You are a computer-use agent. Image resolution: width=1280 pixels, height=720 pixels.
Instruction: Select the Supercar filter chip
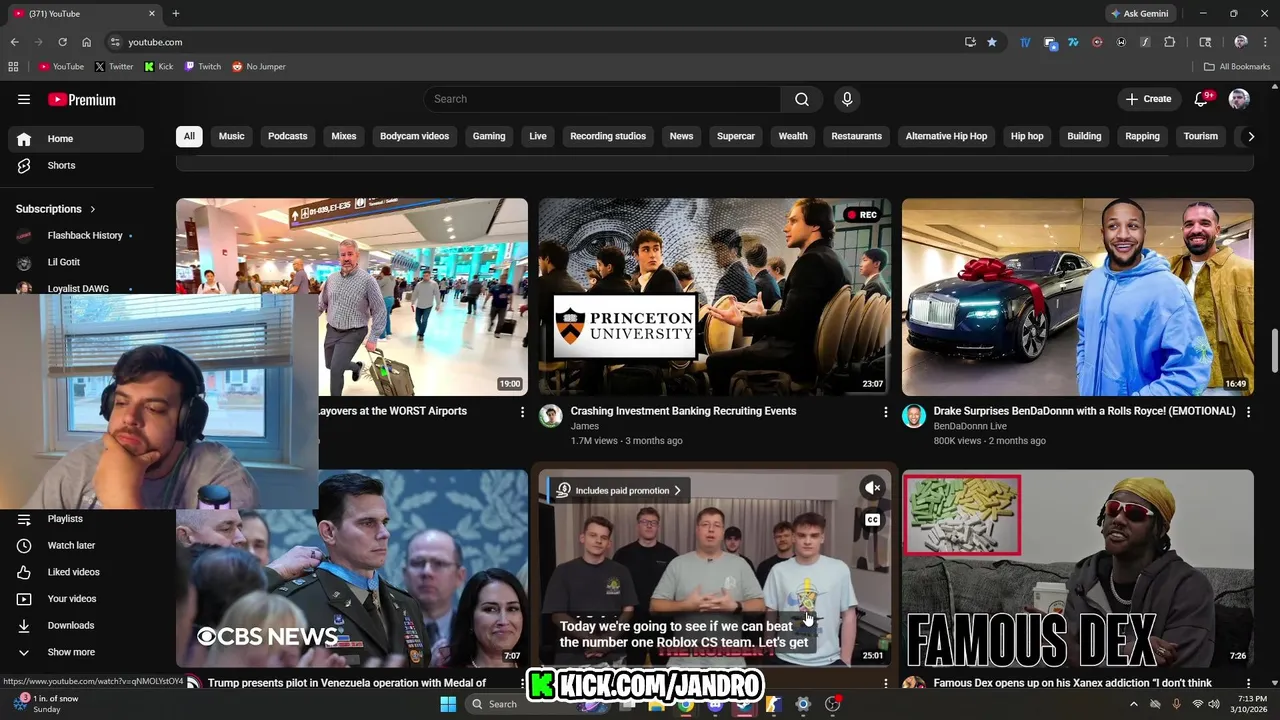(x=736, y=136)
